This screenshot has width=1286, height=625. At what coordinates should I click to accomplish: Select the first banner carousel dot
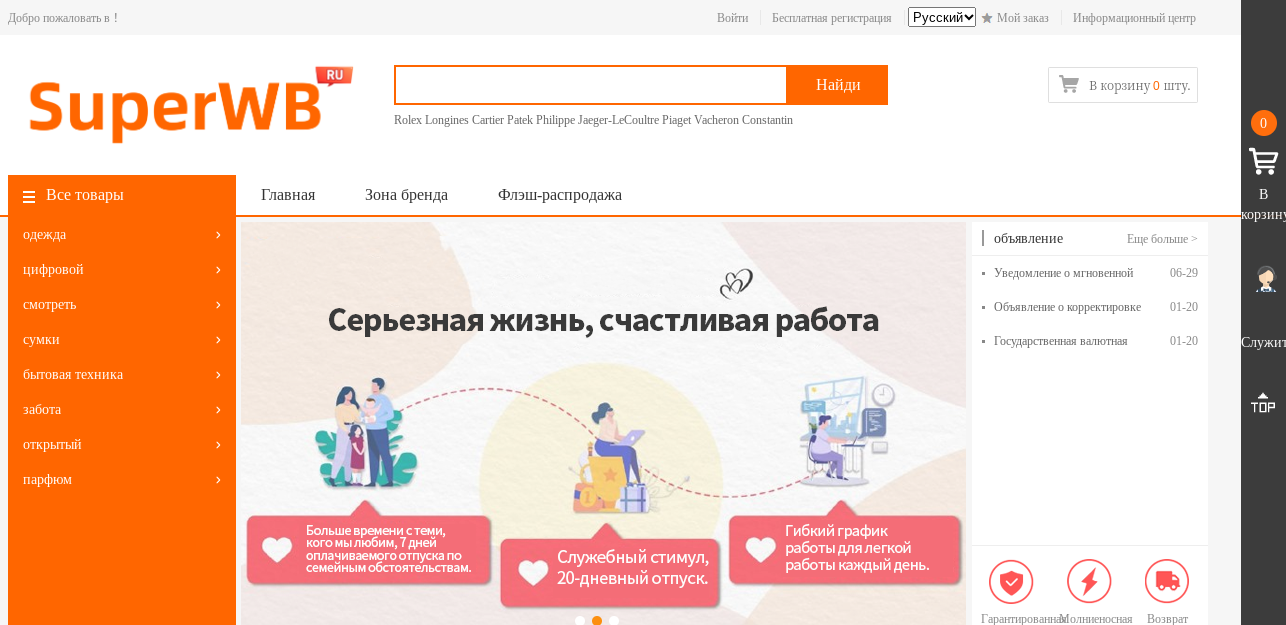point(580,621)
